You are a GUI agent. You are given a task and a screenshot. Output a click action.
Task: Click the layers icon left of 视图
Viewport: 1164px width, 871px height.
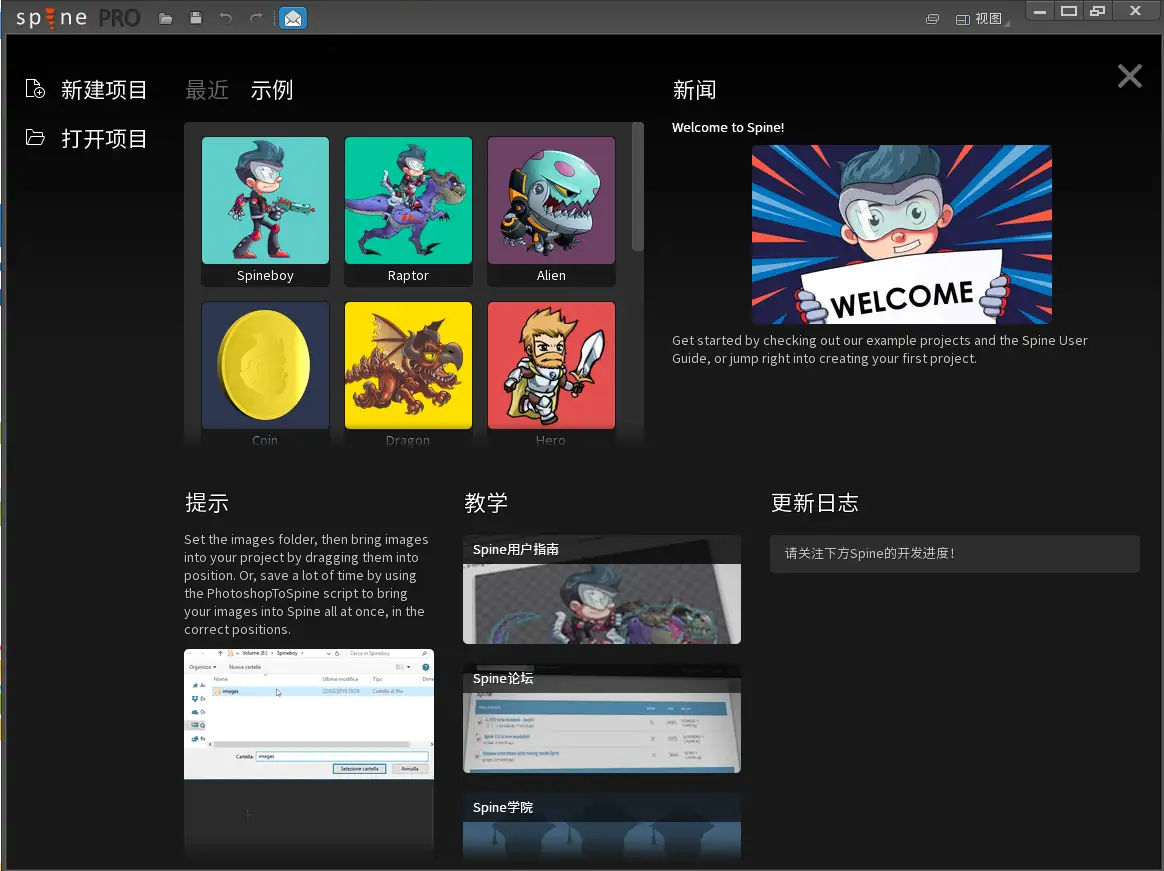point(932,19)
